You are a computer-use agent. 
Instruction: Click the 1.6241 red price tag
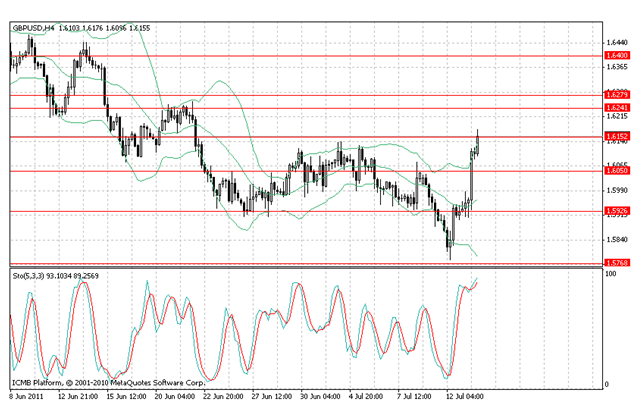(616, 107)
